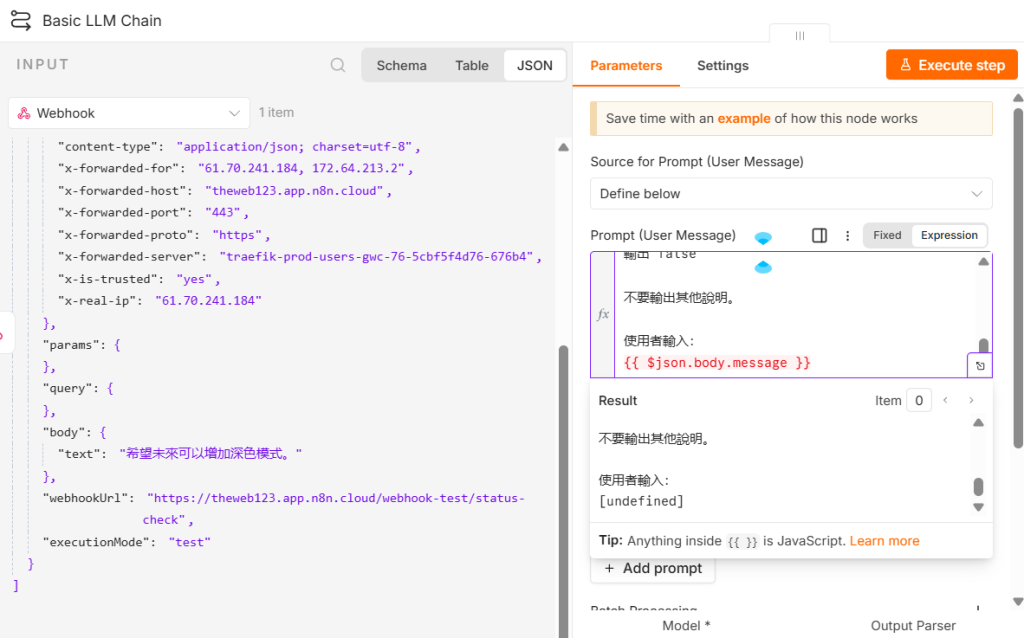Click the "1 item" count label
The image size is (1024, 638).
click(276, 112)
